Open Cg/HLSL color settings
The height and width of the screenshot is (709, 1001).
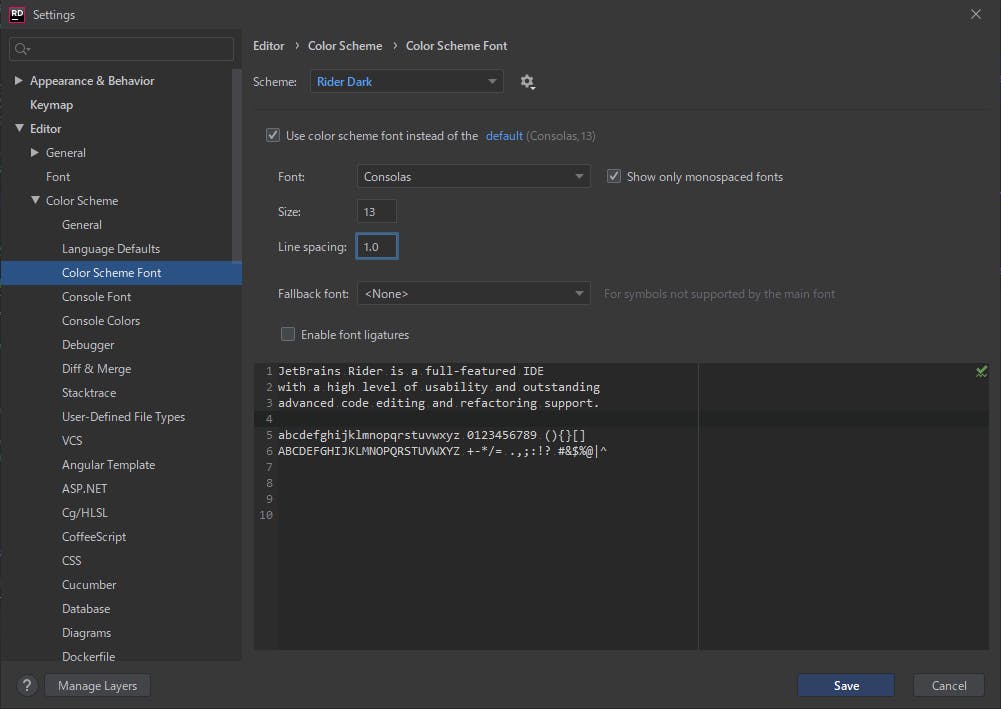[x=85, y=512]
